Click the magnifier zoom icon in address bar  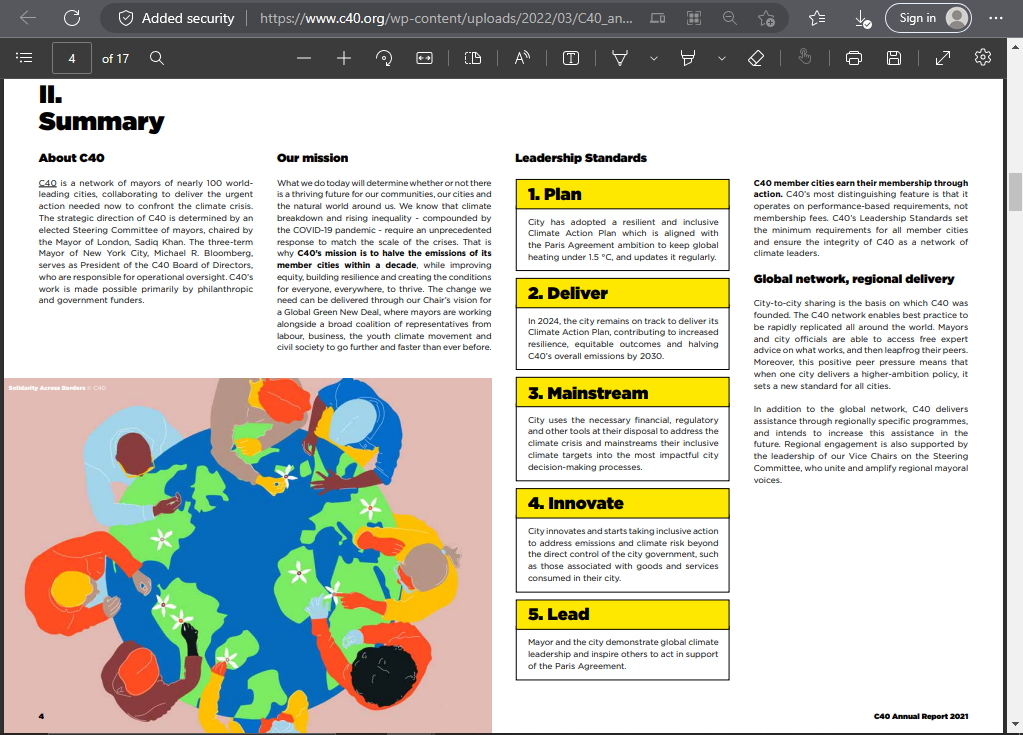[x=730, y=18]
